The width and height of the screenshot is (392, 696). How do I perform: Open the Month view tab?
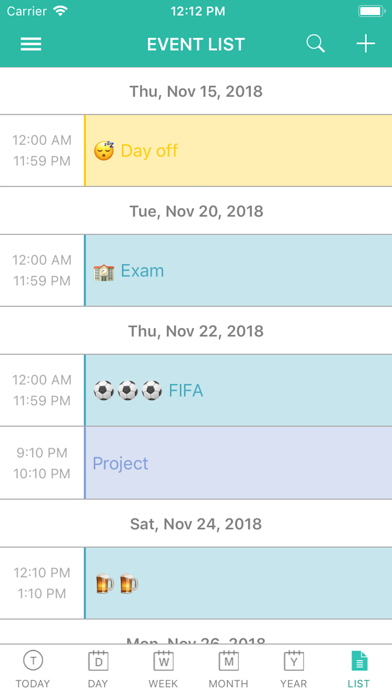pos(228,669)
